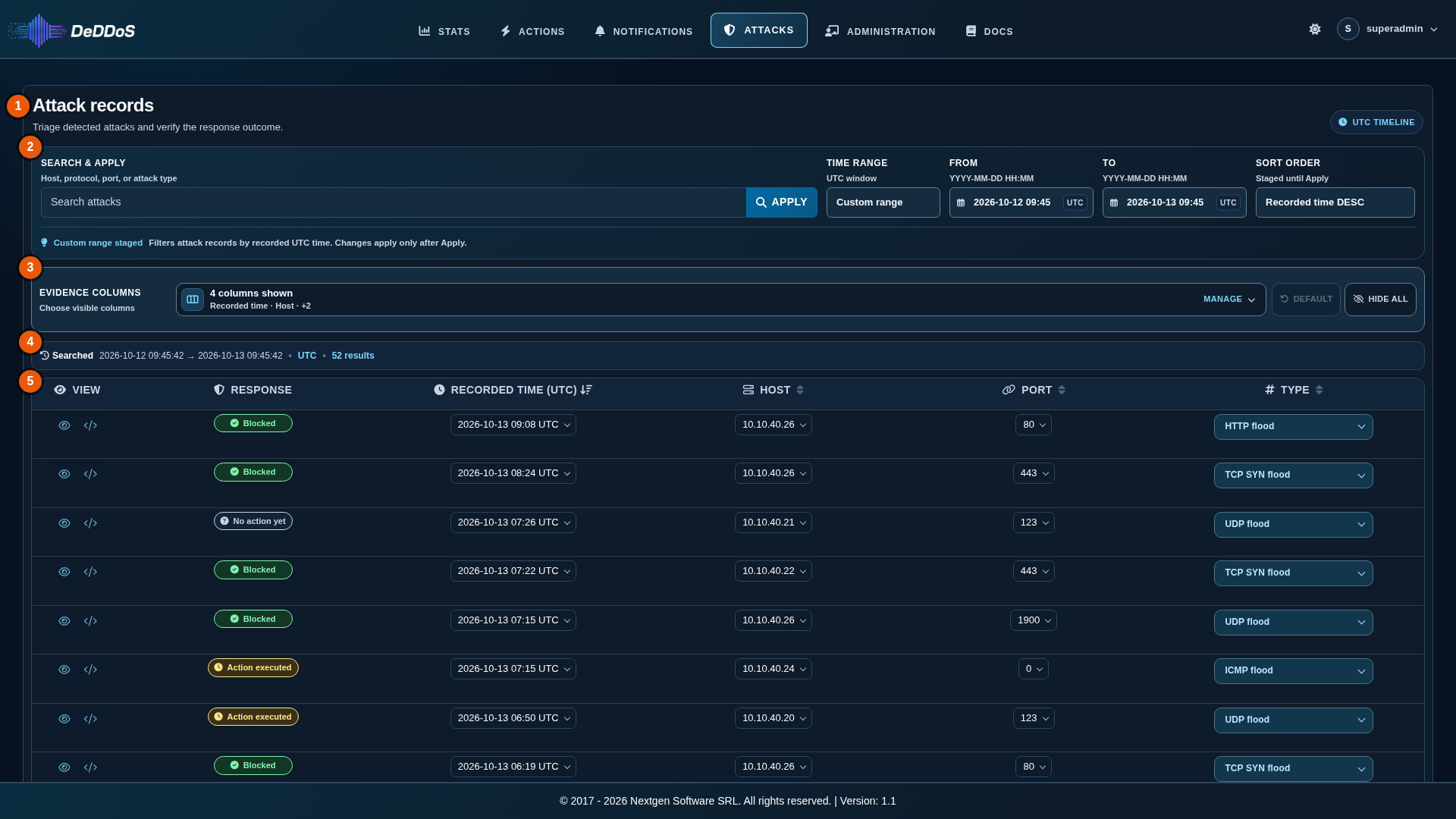Viewport: 1456px width, 819px height.
Task: Hide all evidence columns
Action: pyautogui.click(x=1380, y=300)
